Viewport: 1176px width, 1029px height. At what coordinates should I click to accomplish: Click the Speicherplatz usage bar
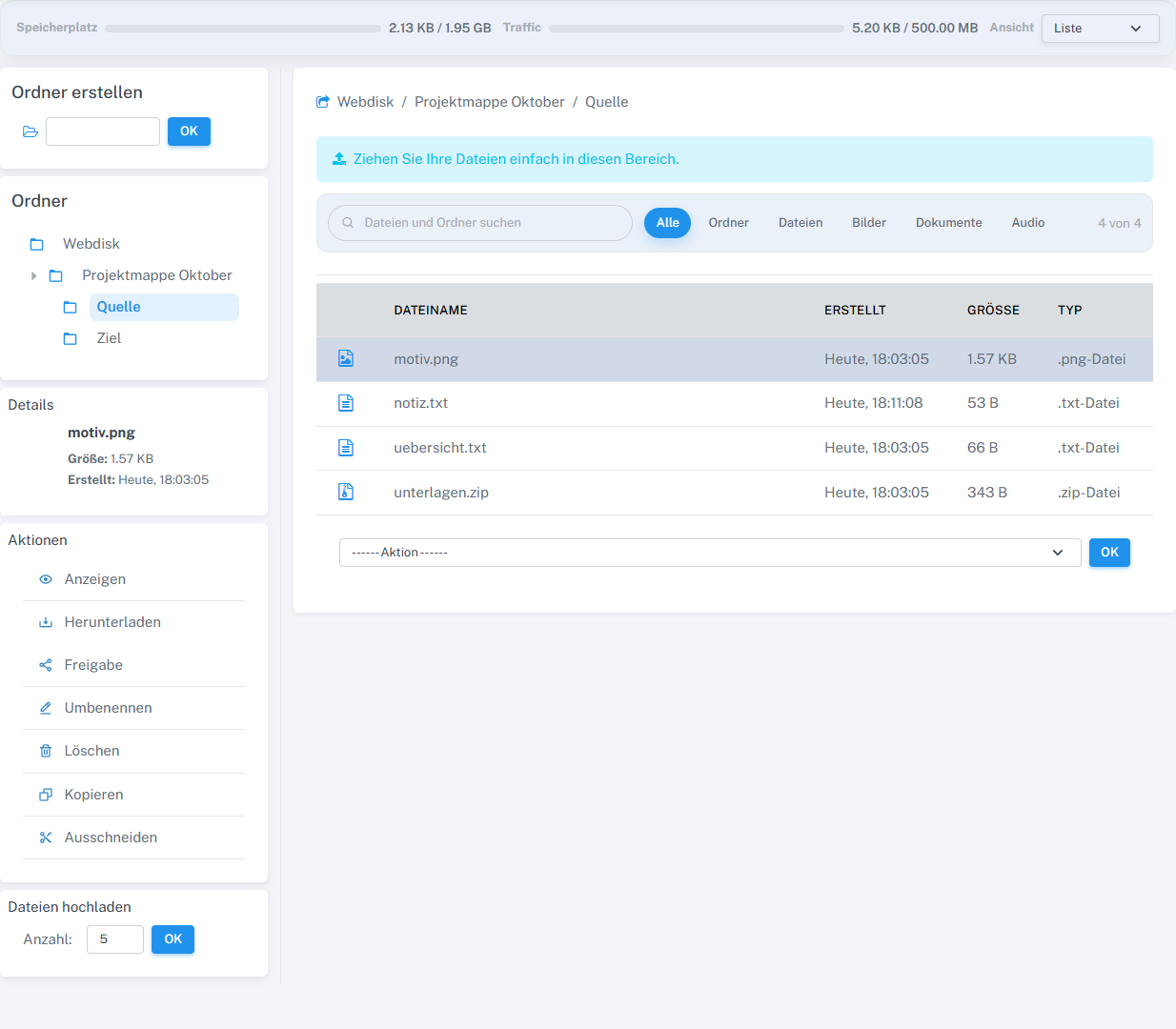243,29
